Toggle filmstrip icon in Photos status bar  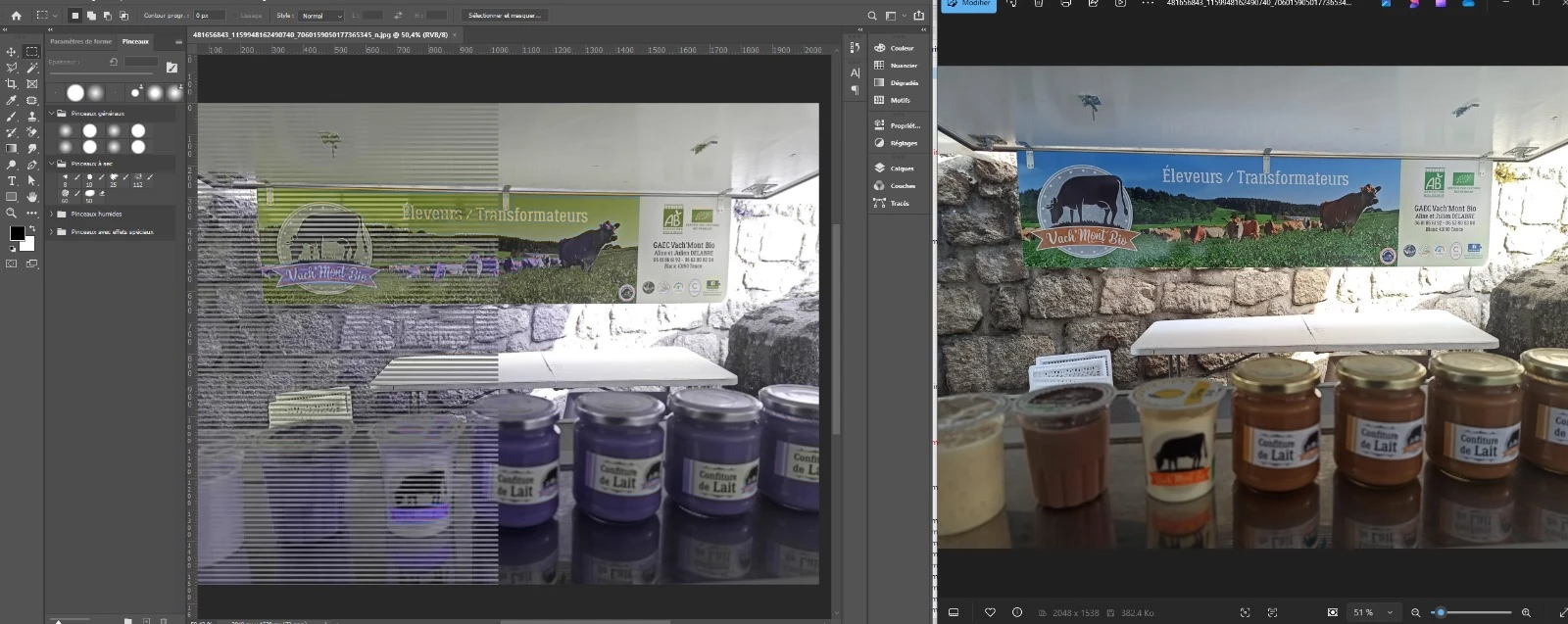tap(954, 612)
